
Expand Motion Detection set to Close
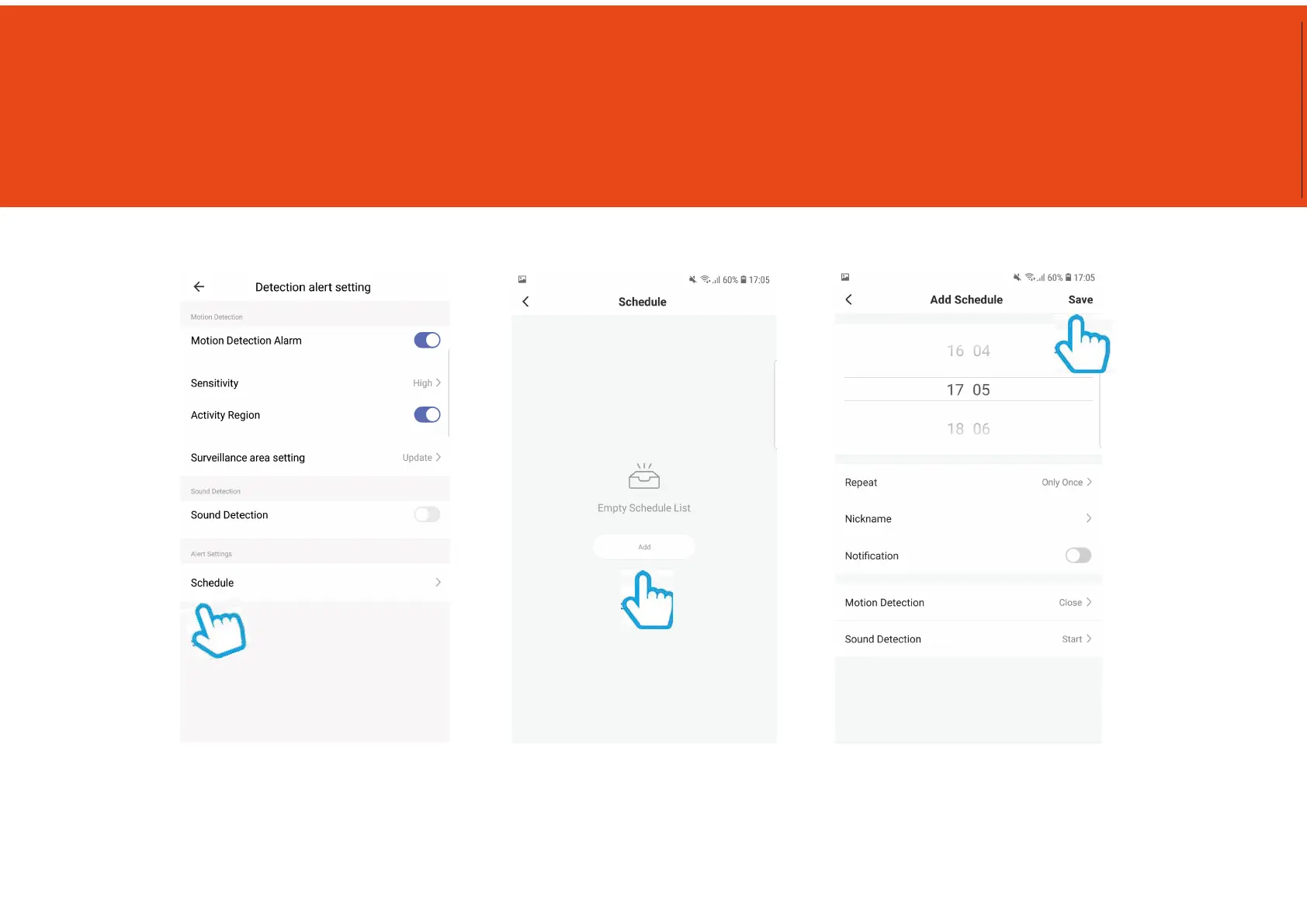[x=968, y=603]
